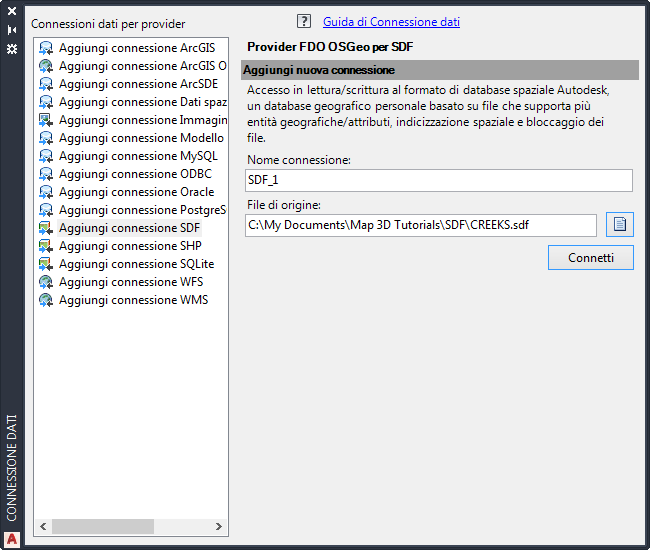Click the help question mark icon
Screen dimensions: 650x550
304,21
